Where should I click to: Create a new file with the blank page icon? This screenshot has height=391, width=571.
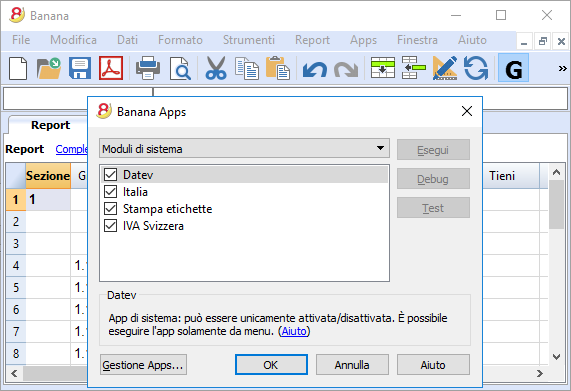click(18, 68)
